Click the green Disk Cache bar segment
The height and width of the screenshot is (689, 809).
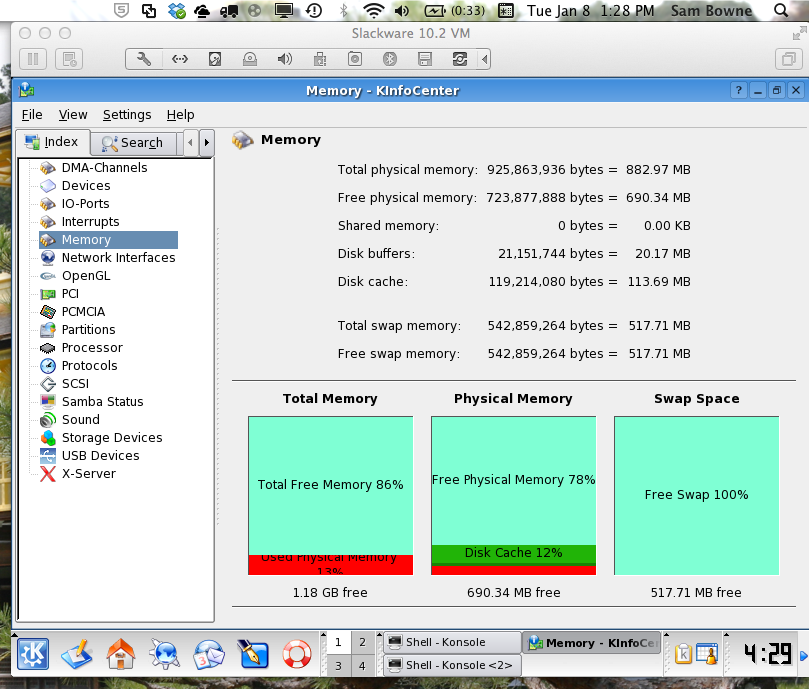point(513,553)
